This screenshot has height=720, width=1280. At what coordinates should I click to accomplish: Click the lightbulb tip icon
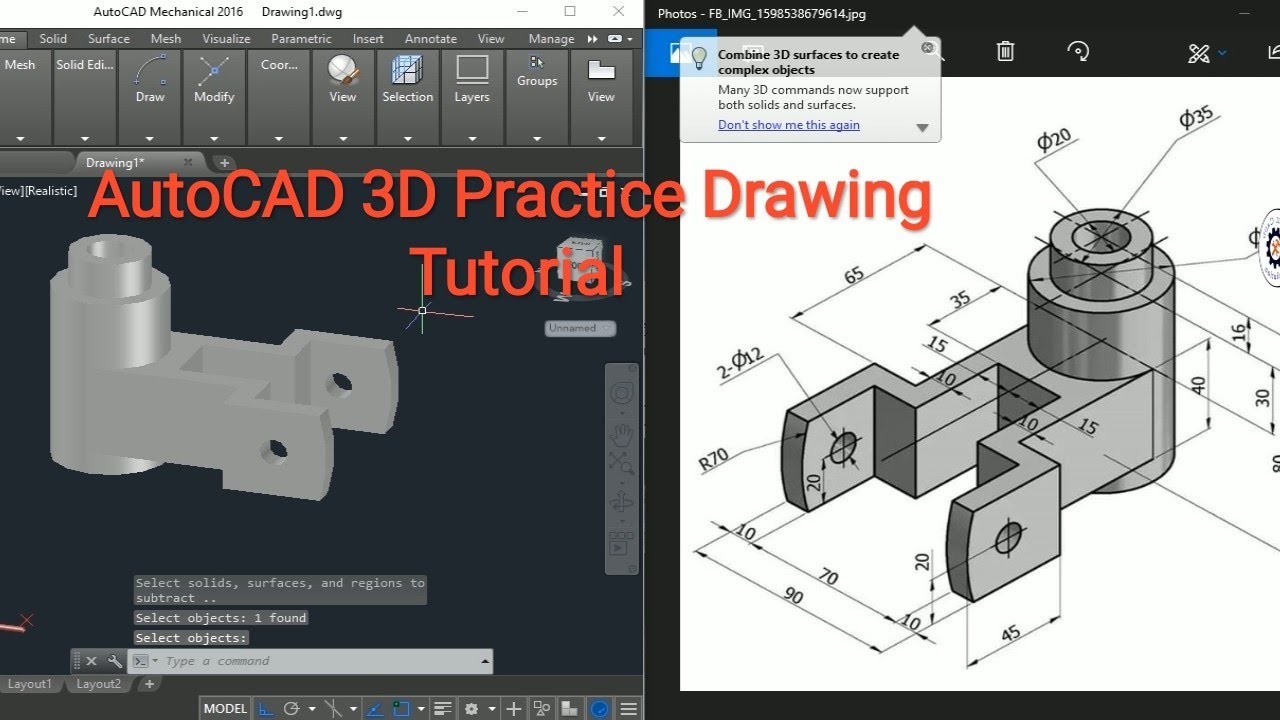click(x=699, y=58)
